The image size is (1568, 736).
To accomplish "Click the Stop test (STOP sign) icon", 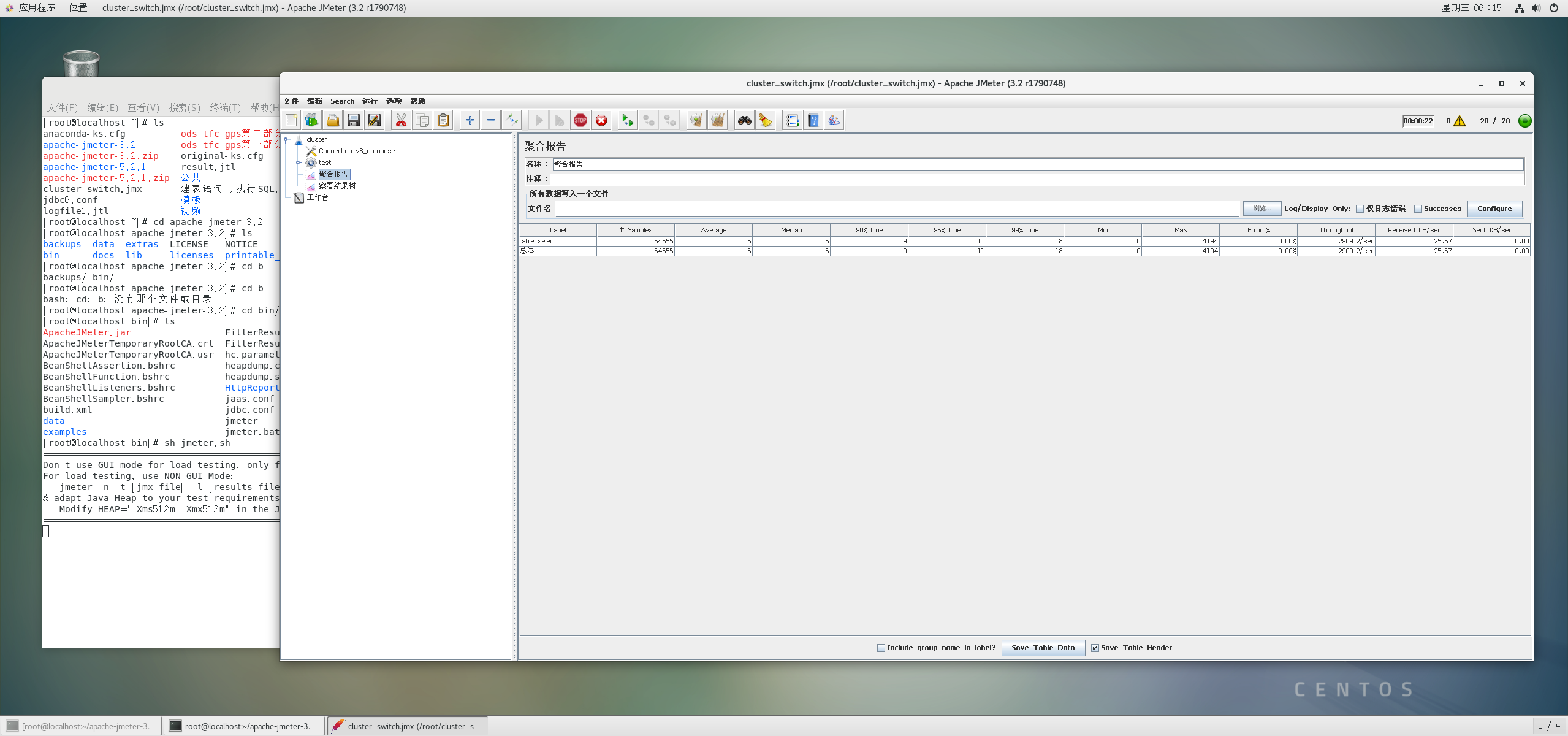I will click(x=580, y=121).
